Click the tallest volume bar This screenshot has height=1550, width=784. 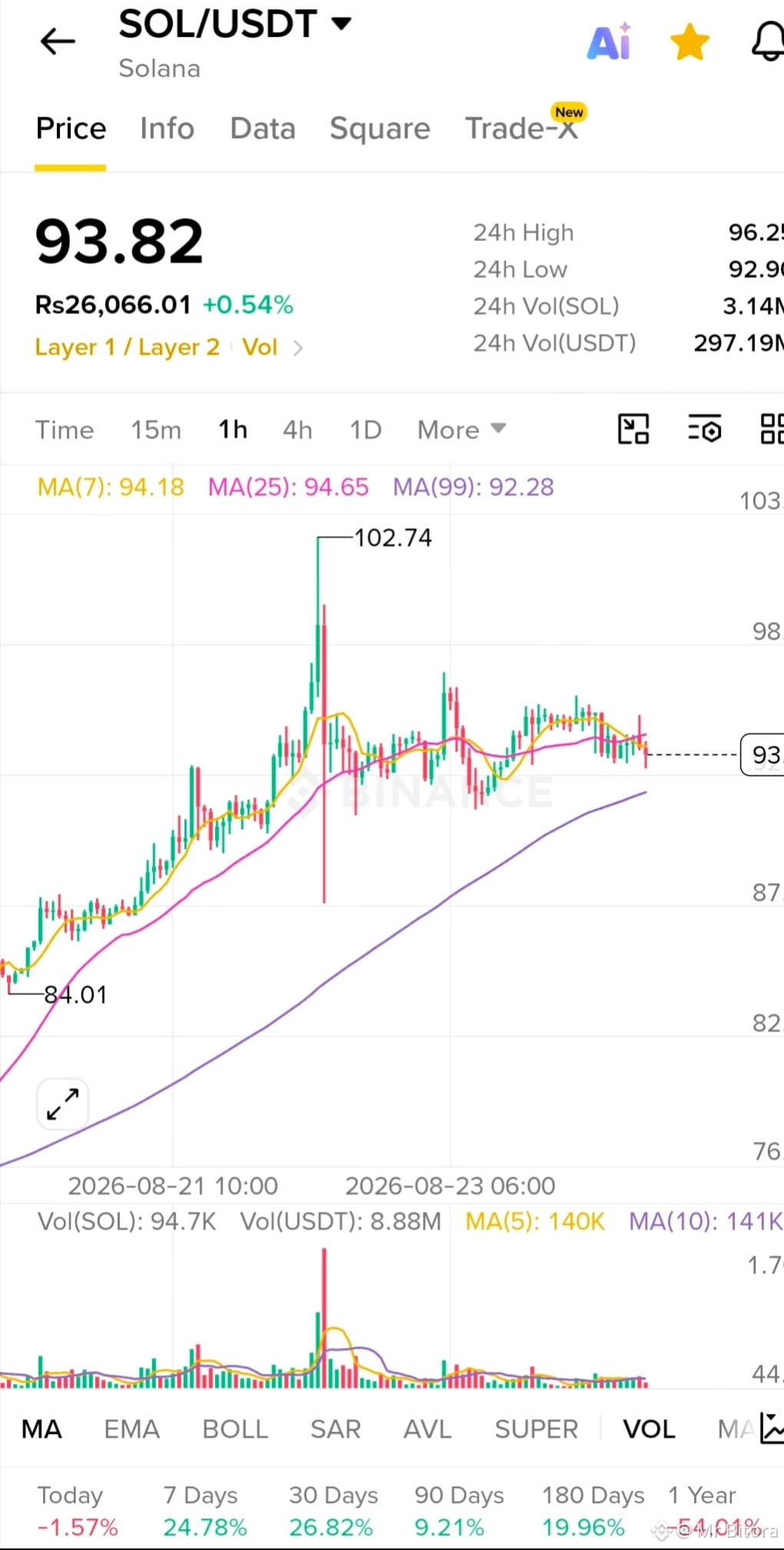click(324, 1318)
